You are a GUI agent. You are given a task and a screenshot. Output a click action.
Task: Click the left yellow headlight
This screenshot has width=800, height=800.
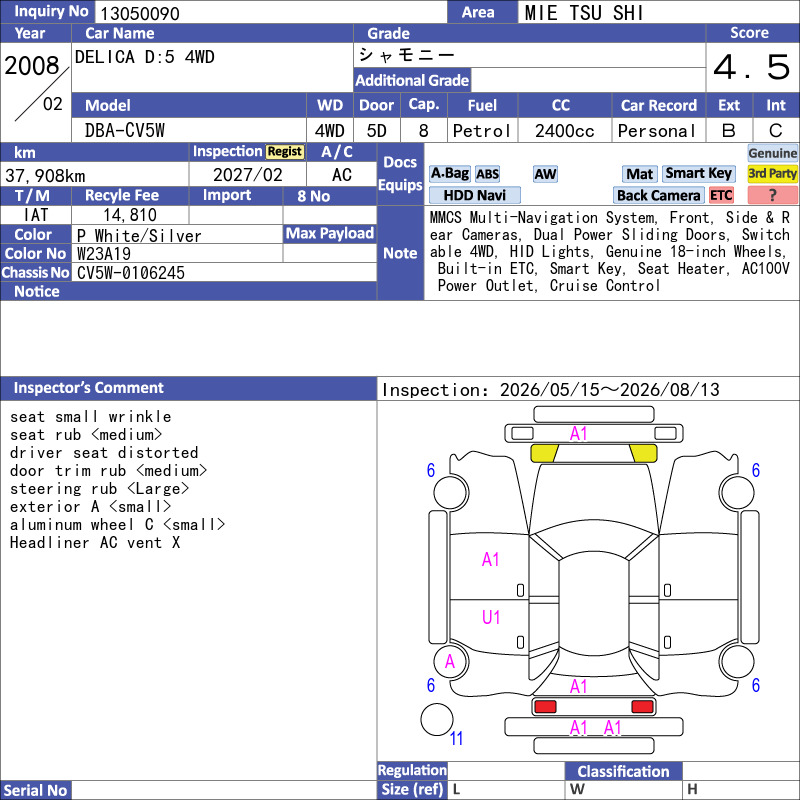click(x=544, y=454)
